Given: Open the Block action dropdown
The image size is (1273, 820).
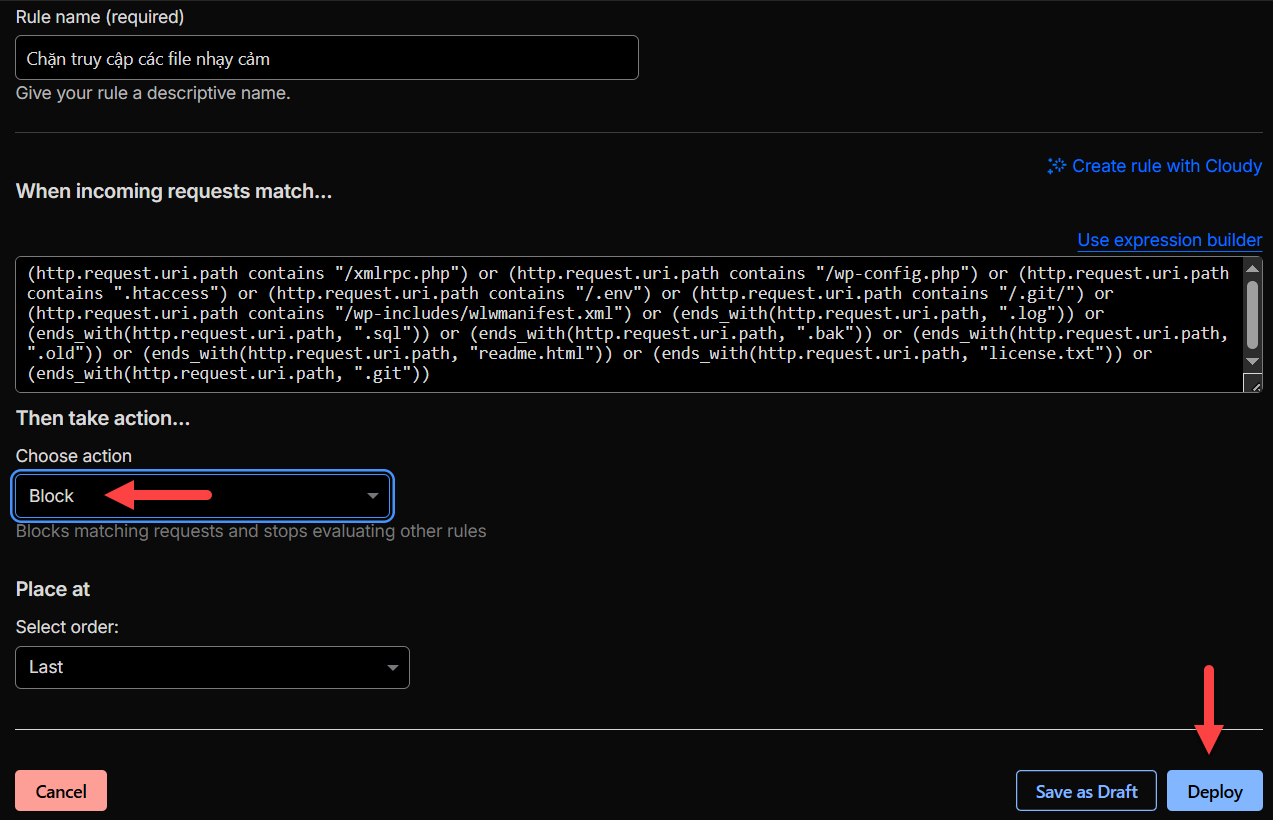Looking at the screenshot, I should pos(202,496).
